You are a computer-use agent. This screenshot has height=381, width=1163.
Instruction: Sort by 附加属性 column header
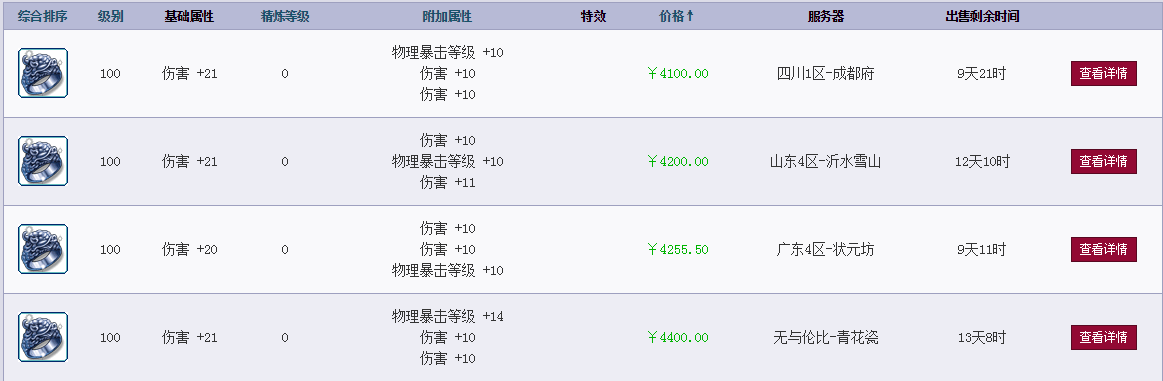[x=447, y=16]
